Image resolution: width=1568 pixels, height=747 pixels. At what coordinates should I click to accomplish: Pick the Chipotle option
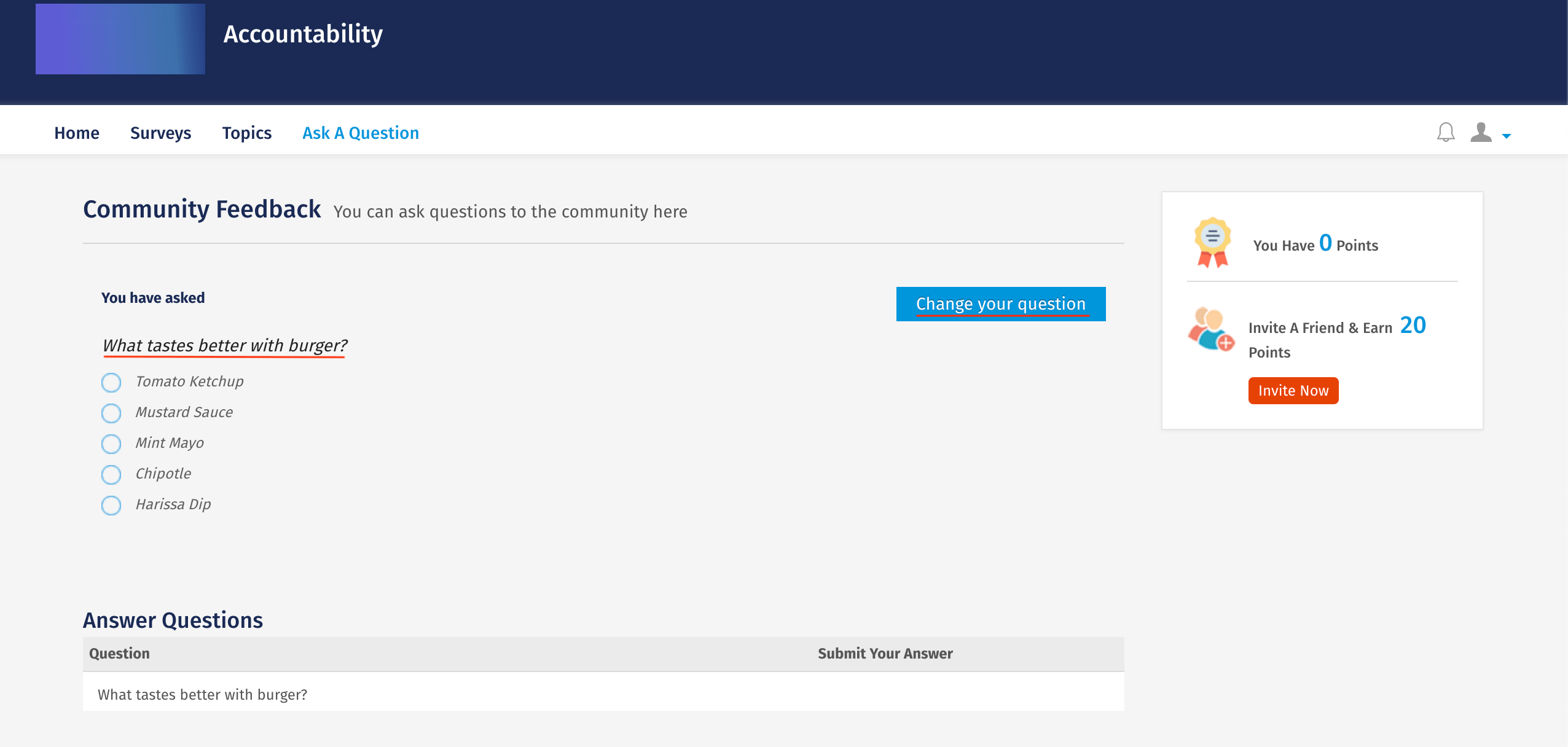[x=111, y=474]
